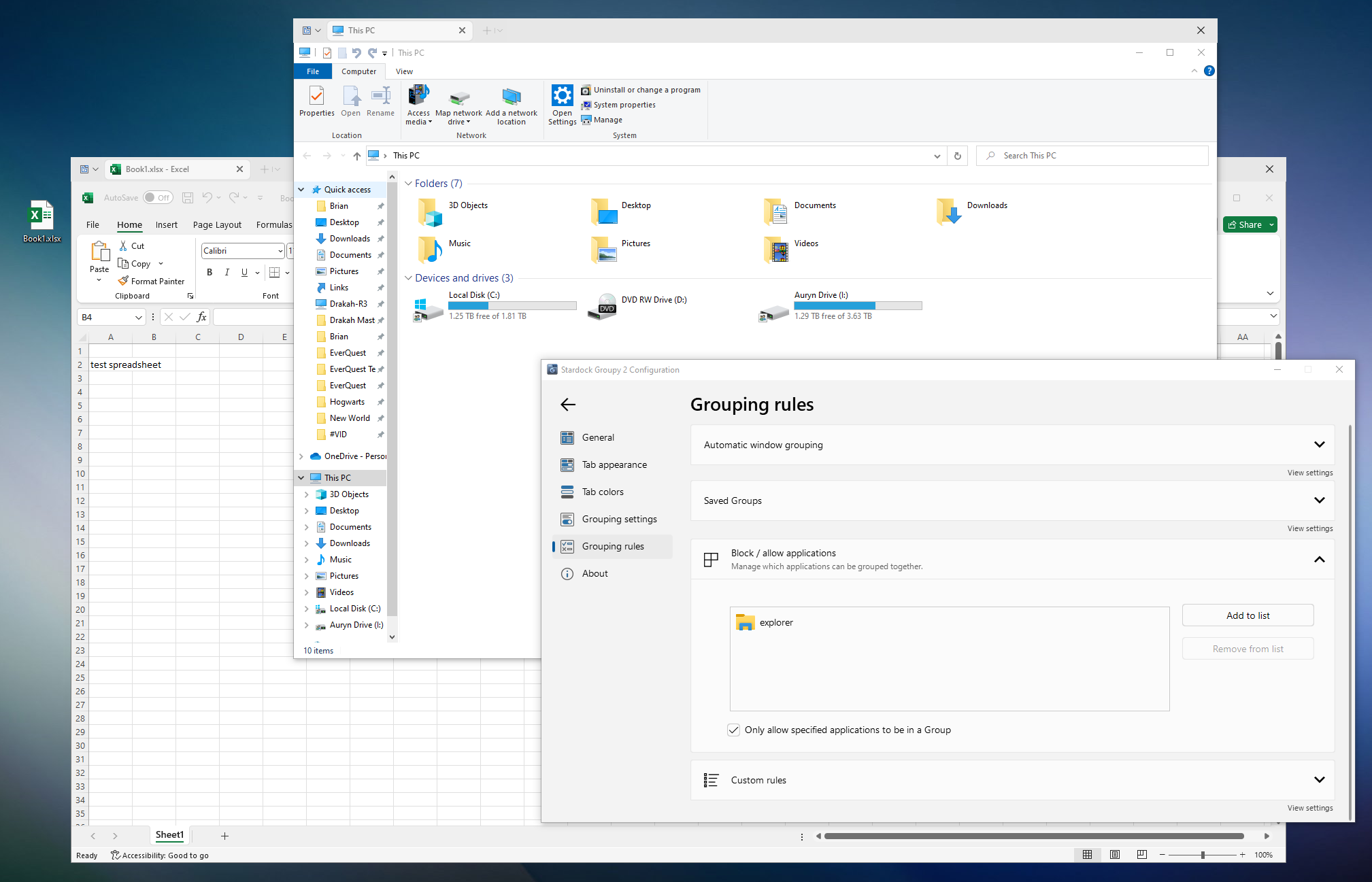The width and height of the screenshot is (1372, 882).
Task: Collapse the Folders (7) group
Action: [408, 184]
